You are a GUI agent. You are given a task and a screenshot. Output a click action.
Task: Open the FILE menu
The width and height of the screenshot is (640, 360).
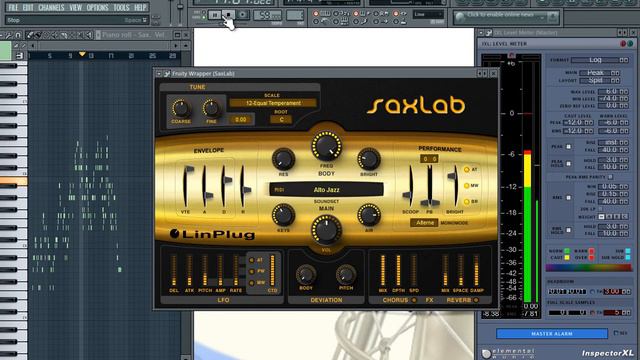pos(13,7)
